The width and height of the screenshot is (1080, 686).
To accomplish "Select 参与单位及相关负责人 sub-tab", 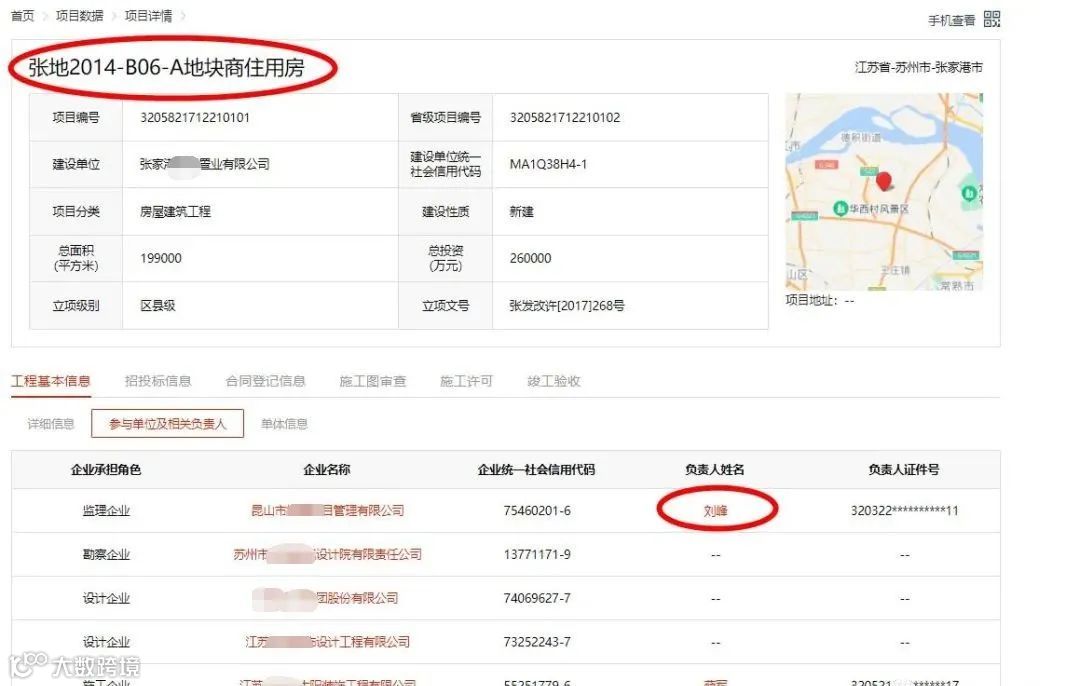I will 167,424.
